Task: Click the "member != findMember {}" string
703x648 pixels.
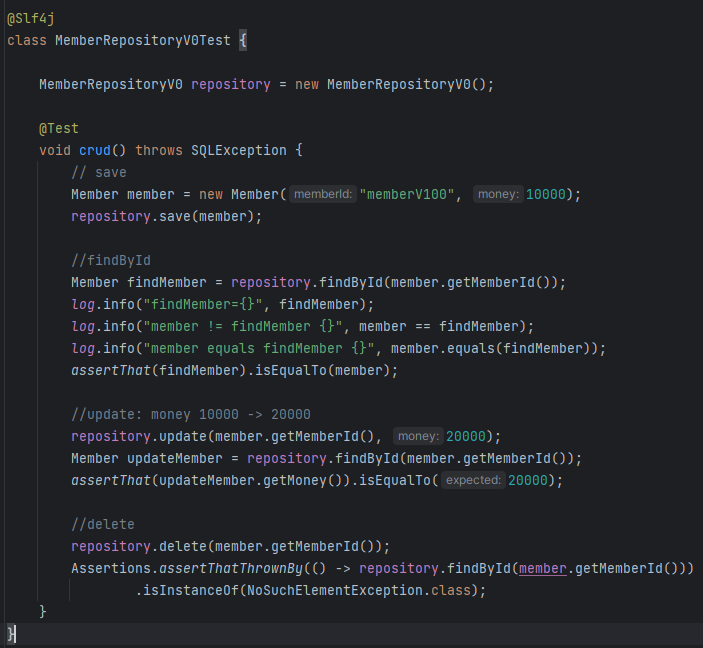Action: [242, 326]
